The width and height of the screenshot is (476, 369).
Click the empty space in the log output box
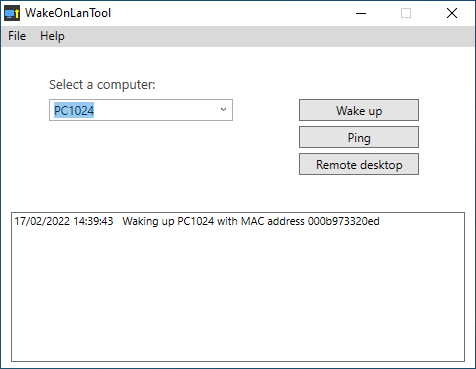pos(238,293)
